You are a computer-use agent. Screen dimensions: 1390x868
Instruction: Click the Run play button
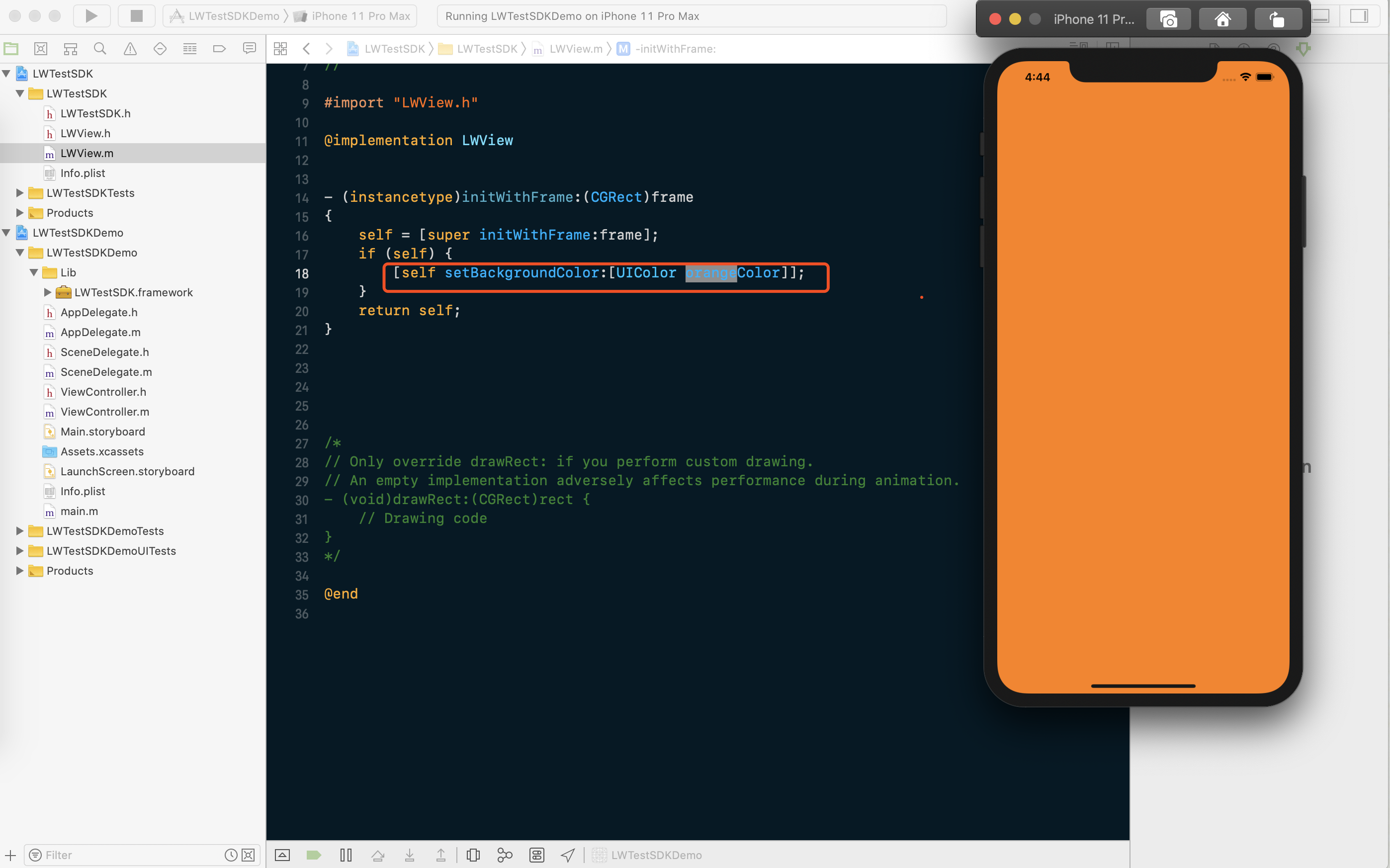[91, 16]
